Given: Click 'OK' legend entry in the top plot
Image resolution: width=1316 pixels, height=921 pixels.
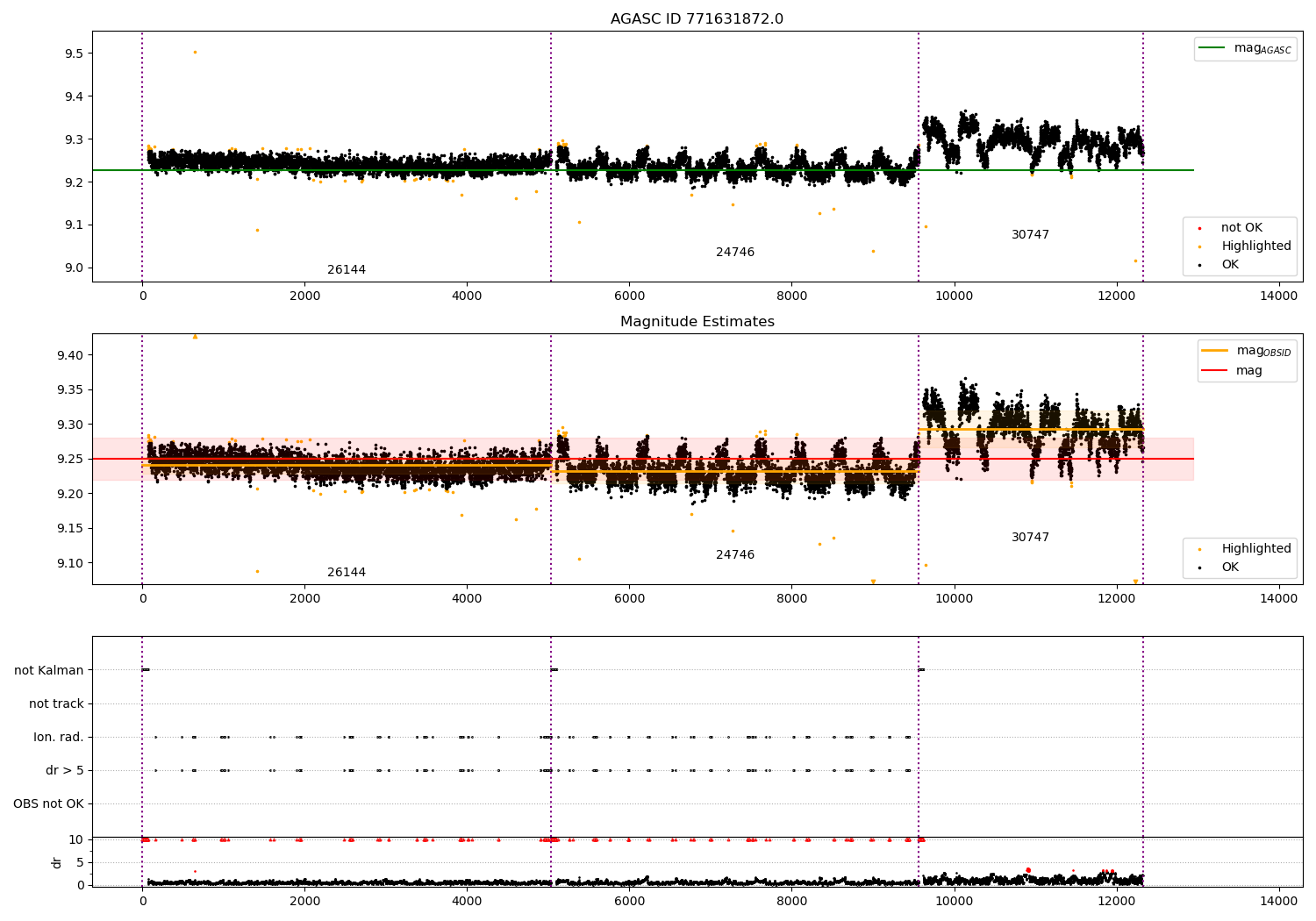Looking at the screenshot, I should 1217,265.
